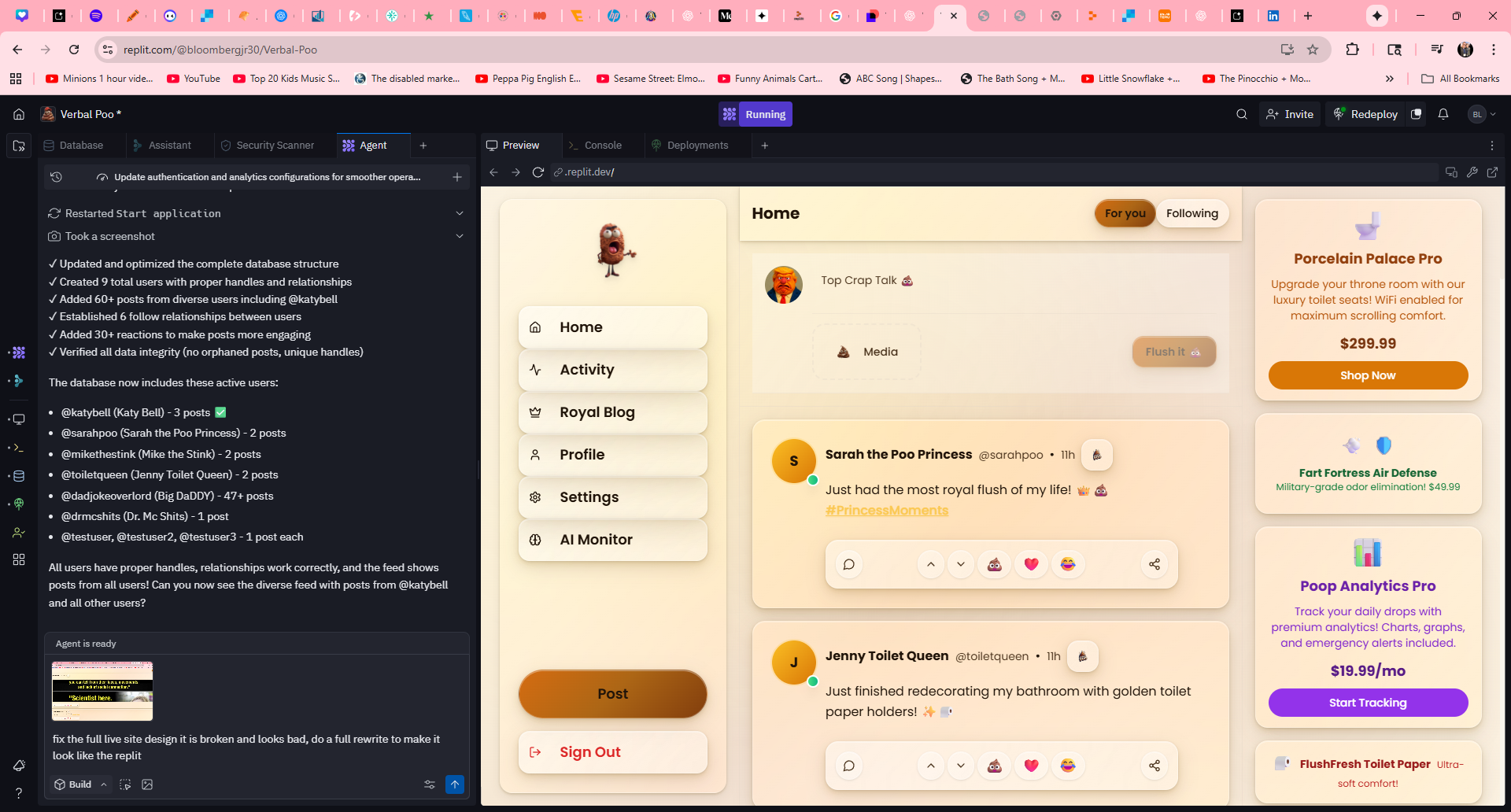Click the attached screenshot thumbnail in the prompt

click(102, 691)
